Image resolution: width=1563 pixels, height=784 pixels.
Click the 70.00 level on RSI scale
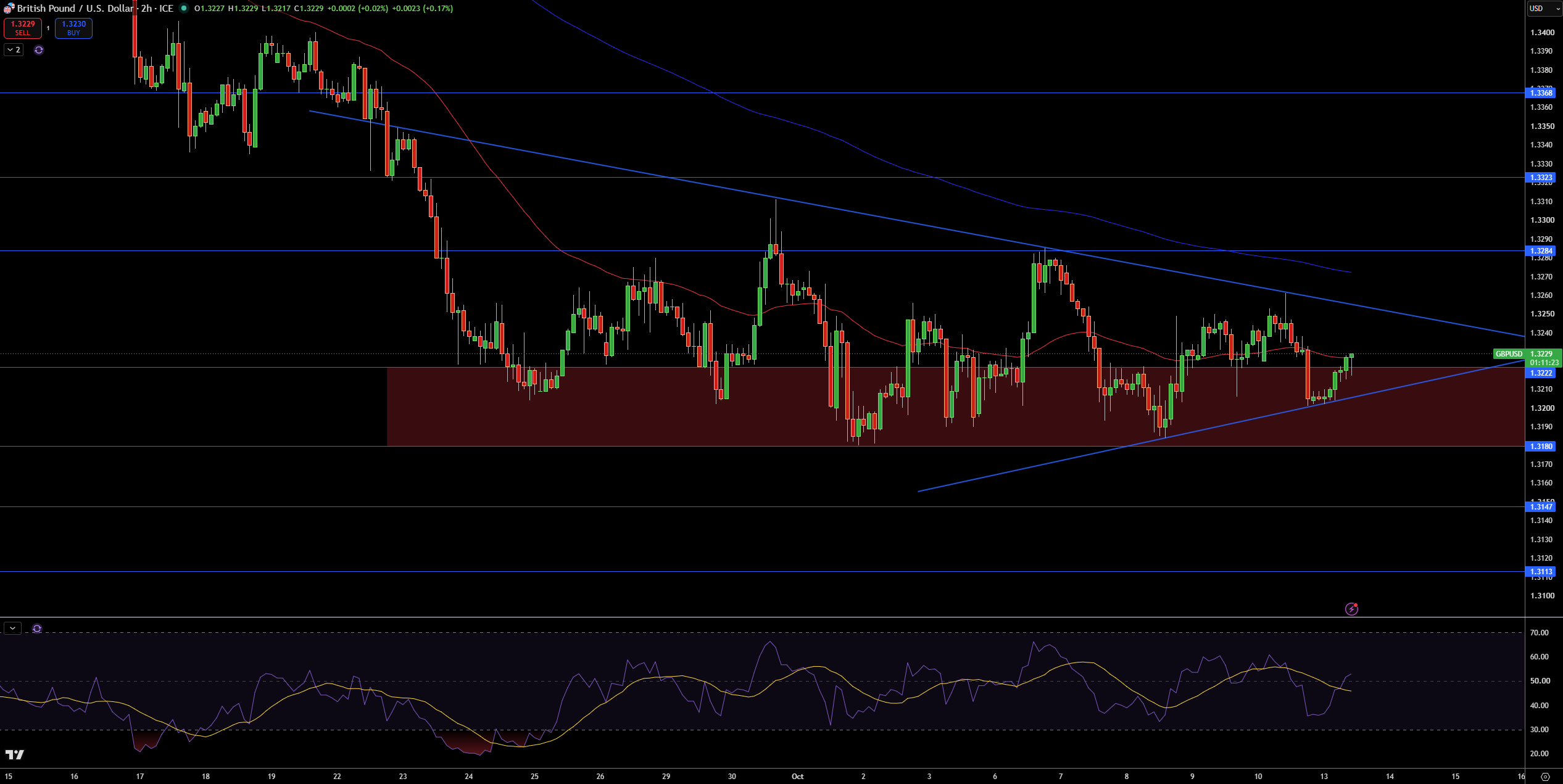(x=1539, y=633)
